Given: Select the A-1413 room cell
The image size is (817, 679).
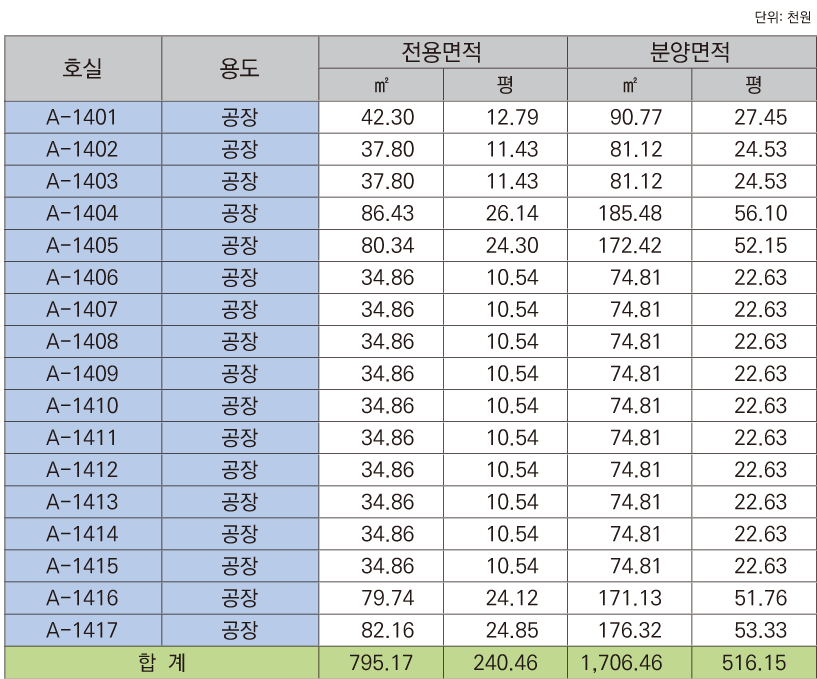Looking at the screenshot, I should pyautogui.click(x=82, y=502).
